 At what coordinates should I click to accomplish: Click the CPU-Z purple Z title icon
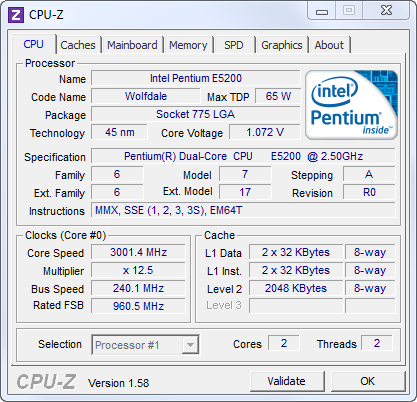[16, 15]
